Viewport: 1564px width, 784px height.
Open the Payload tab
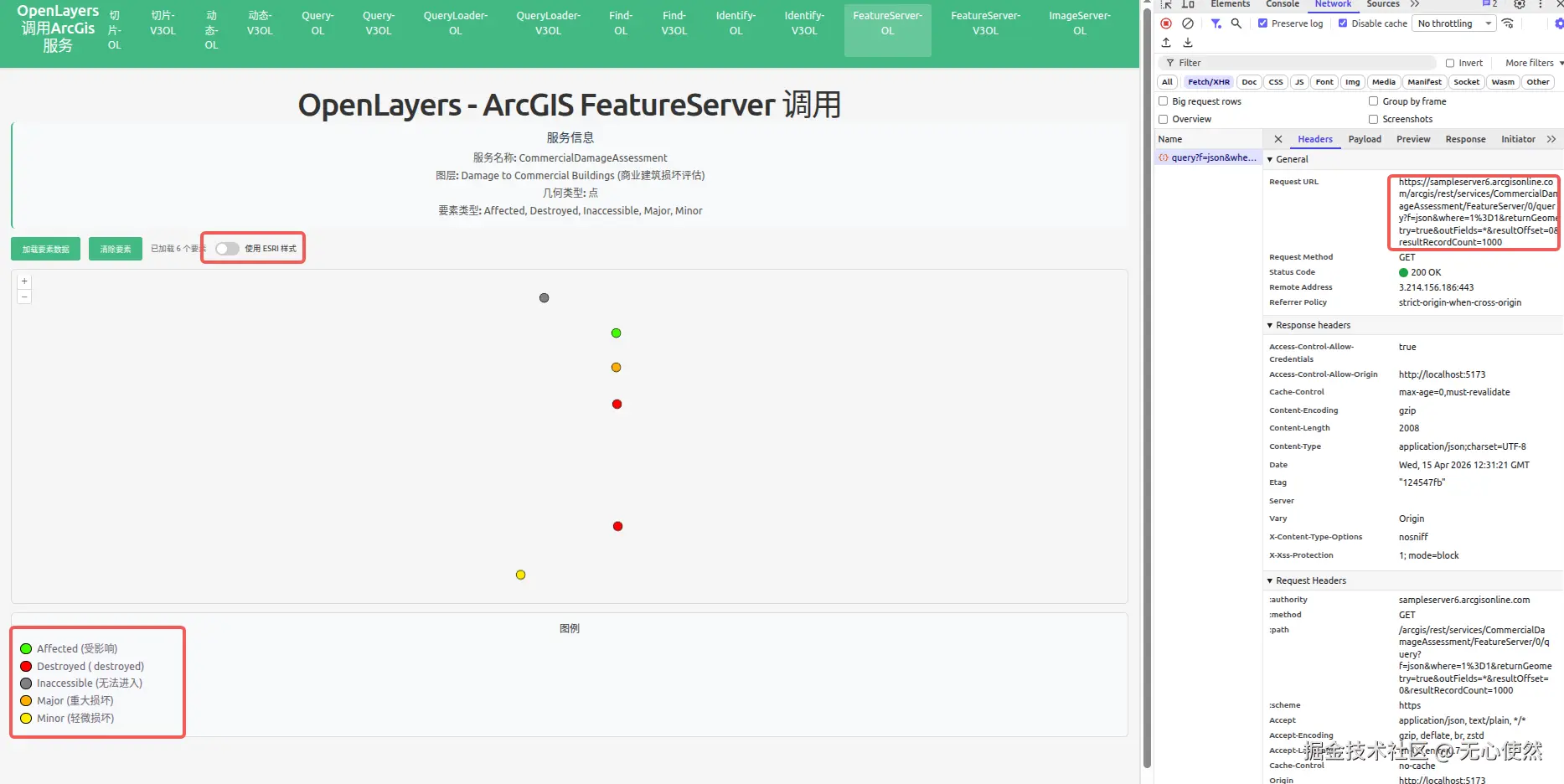tap(1365, 139)
